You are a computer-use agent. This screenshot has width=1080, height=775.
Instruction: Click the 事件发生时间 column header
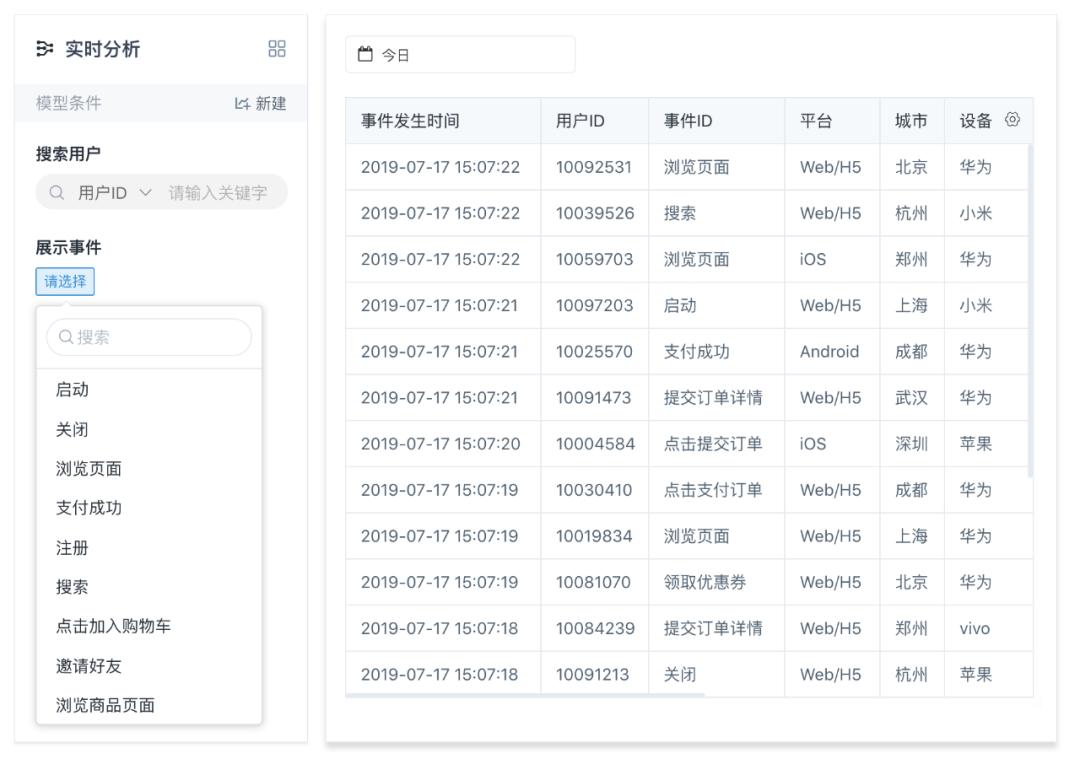click(x=410, y=121)
